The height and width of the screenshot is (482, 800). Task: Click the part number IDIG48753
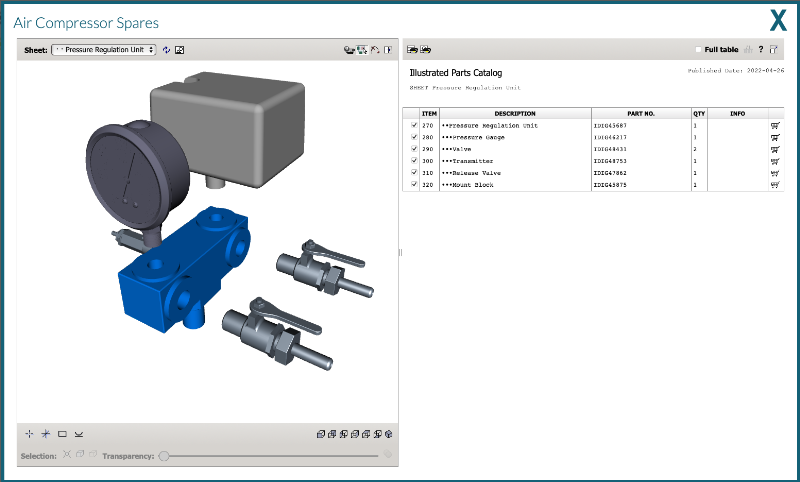coord(610,161)
